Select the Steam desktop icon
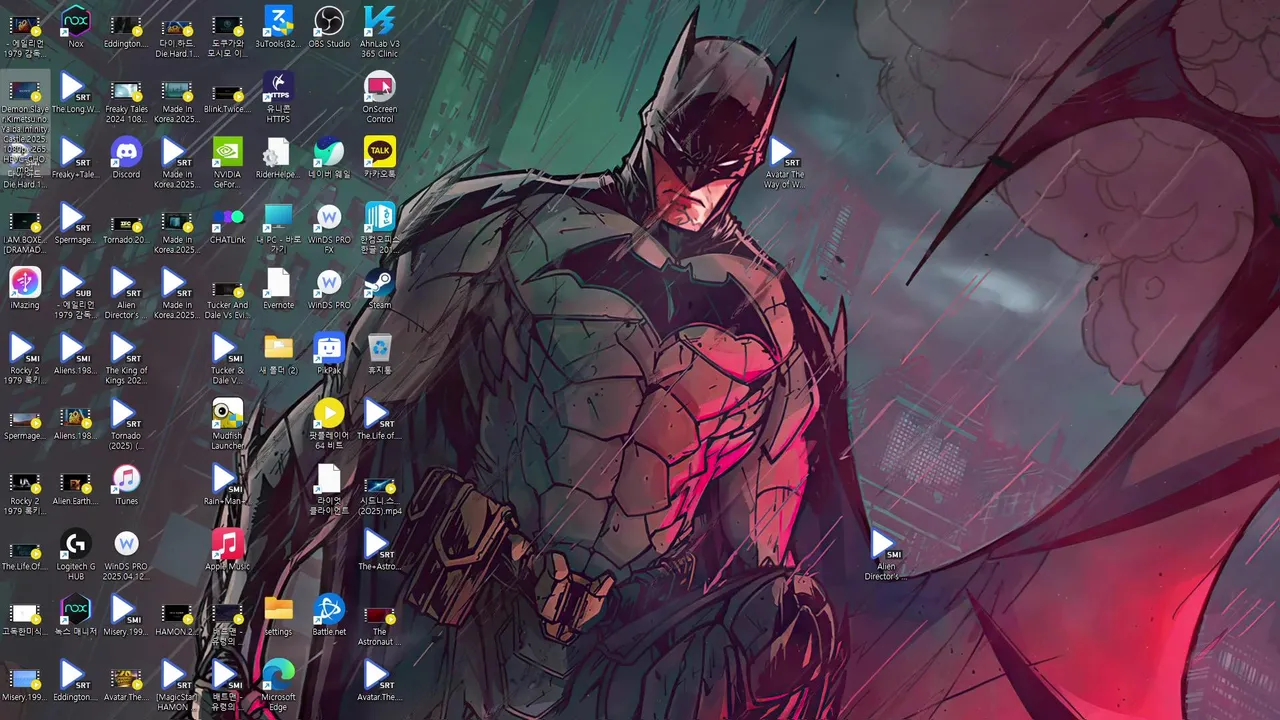1280x720 pixels. pyautogui.click(x=380, y=288)
